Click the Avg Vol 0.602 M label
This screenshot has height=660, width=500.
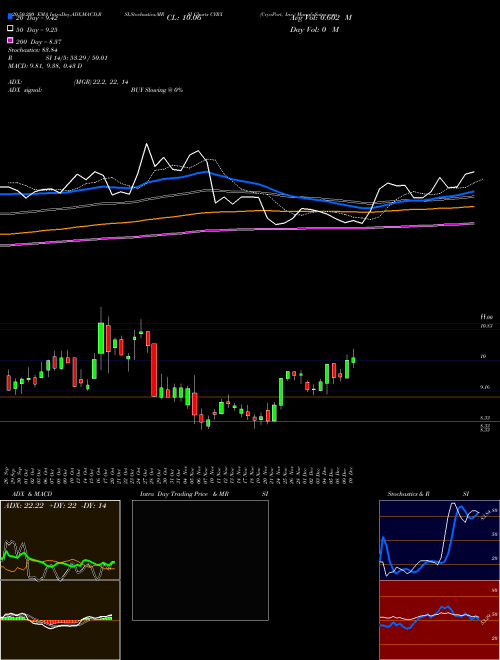(321, 18)
